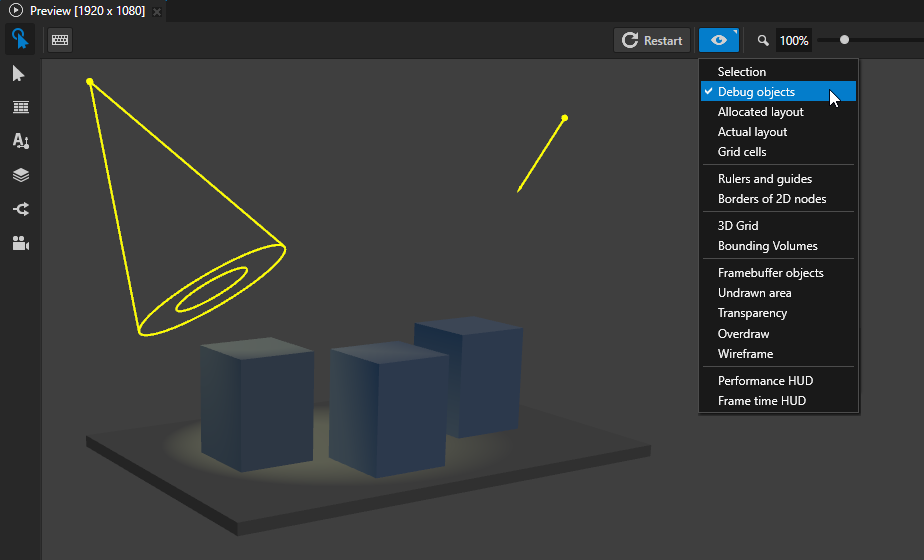Image resolution: width=924 pixels, height=560 pixels.
Task: Select the camera tool
Action: coord(20,243)
